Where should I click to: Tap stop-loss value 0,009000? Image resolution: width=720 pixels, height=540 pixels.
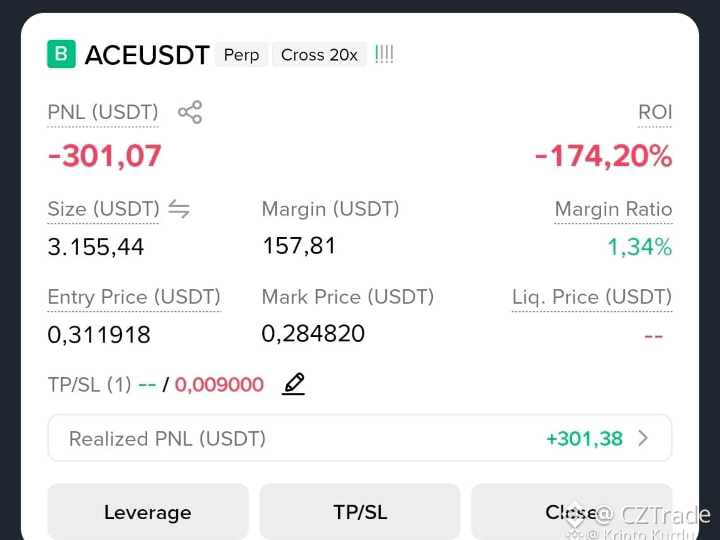219,384
